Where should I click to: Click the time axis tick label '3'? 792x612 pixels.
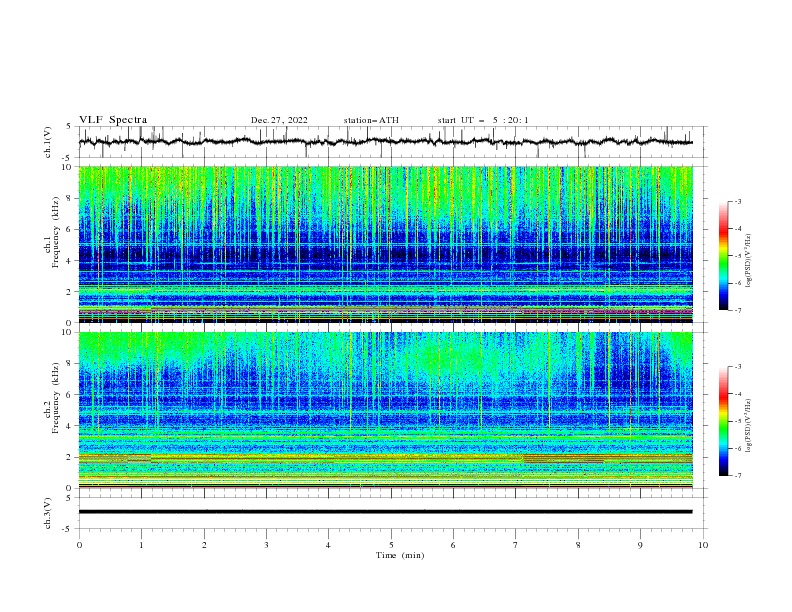[266, 545]
